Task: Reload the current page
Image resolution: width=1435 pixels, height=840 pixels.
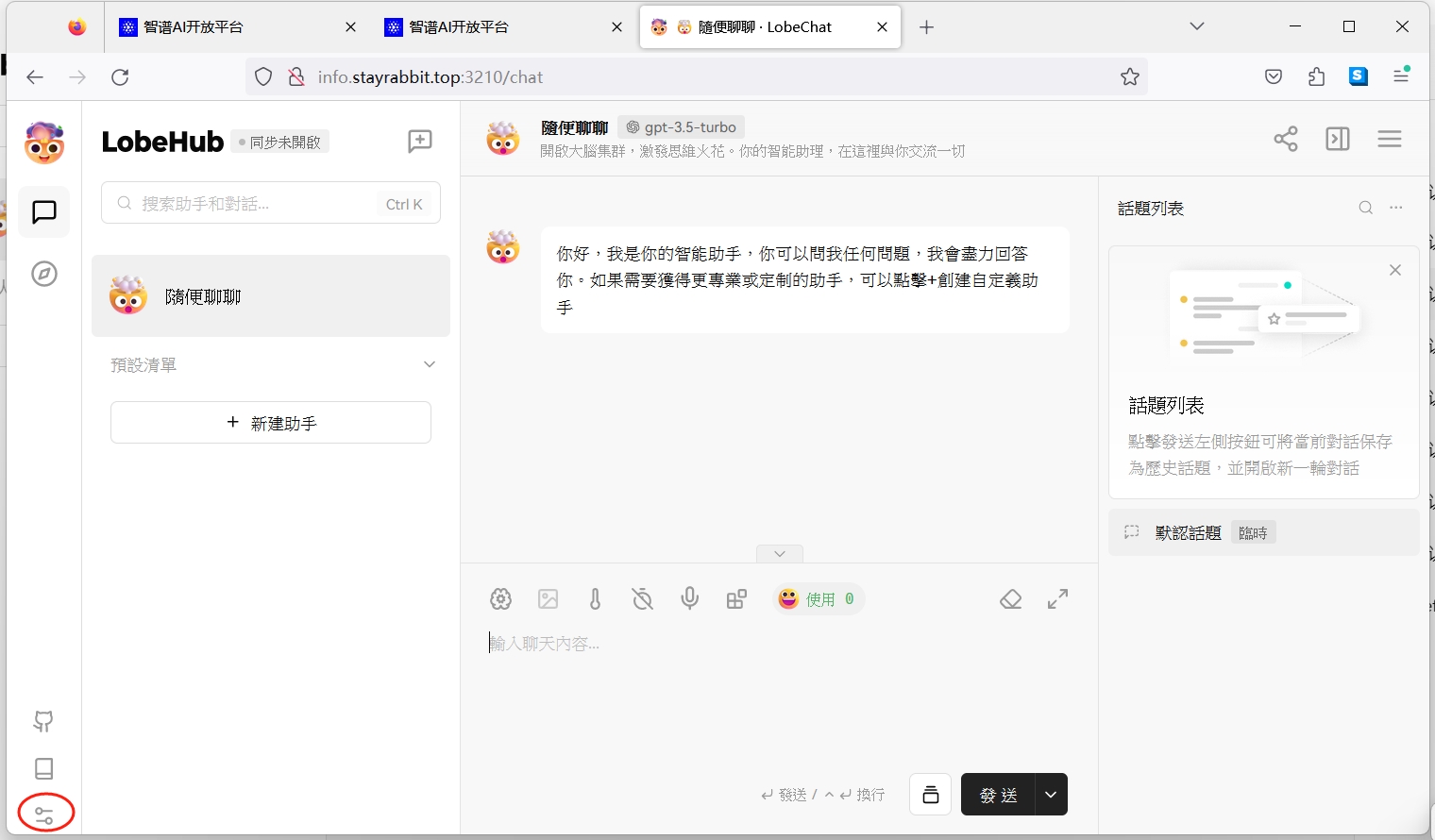Action: tap(120, 77)
